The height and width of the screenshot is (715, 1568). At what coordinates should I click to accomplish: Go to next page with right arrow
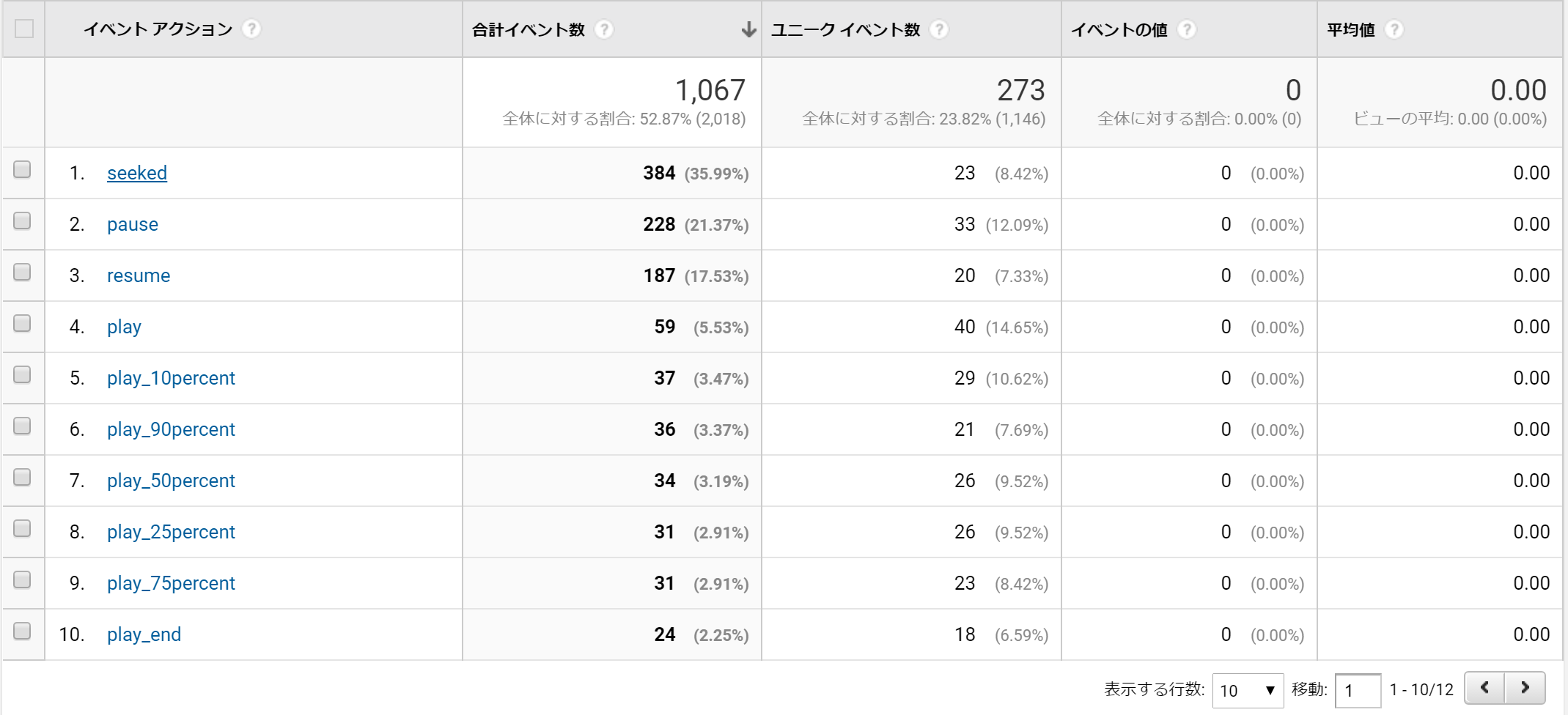pyautogui.click(x=1525, y=688)
